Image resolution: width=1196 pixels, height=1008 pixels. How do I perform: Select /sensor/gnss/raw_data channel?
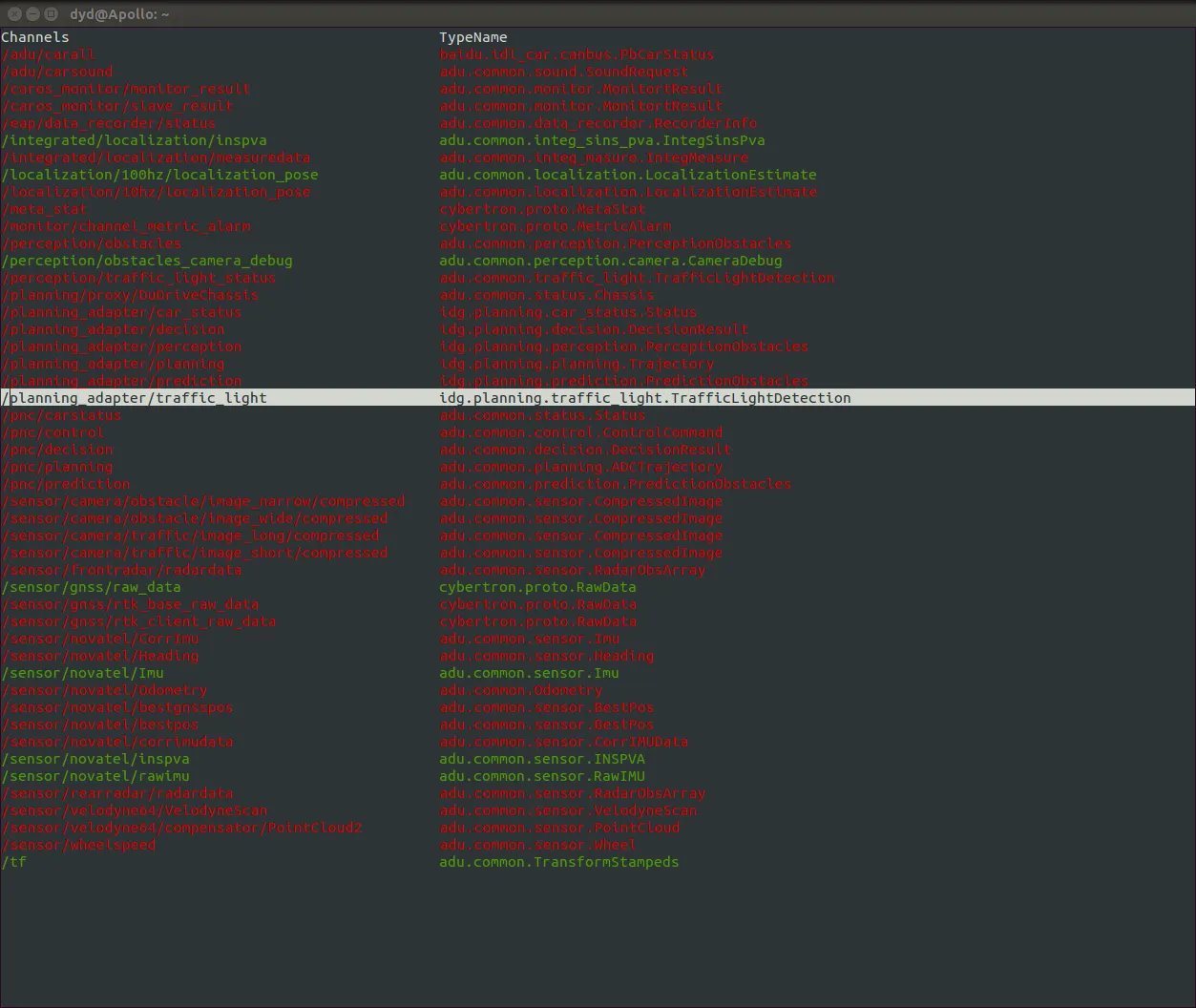92,587
